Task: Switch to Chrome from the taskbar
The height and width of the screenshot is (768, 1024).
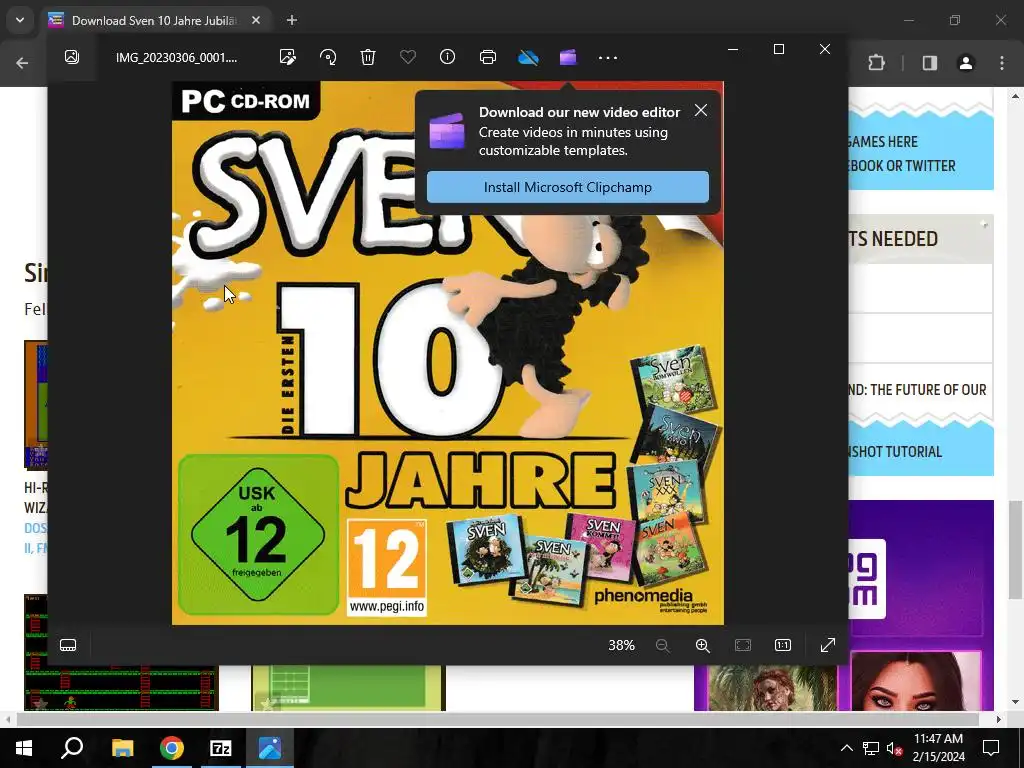Action: coord(172,748)
